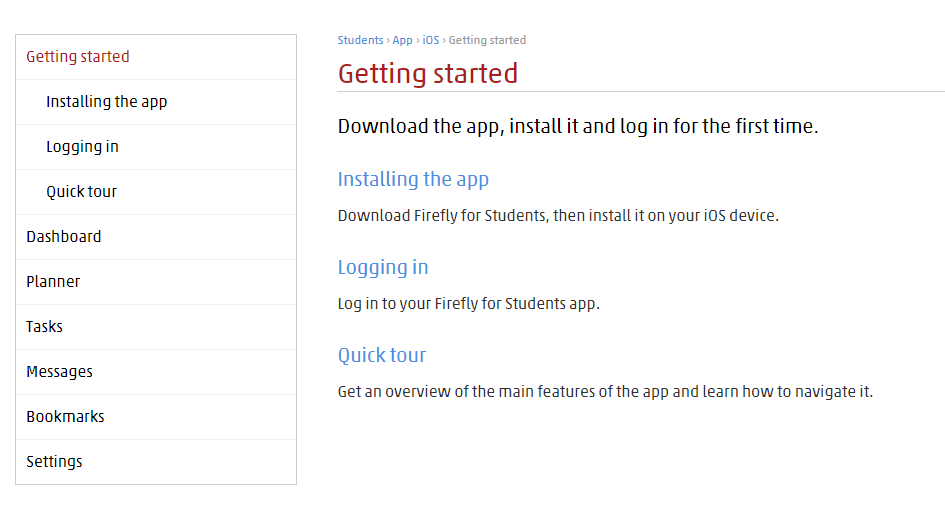Open the Quick tour heading link

(381, 356)
